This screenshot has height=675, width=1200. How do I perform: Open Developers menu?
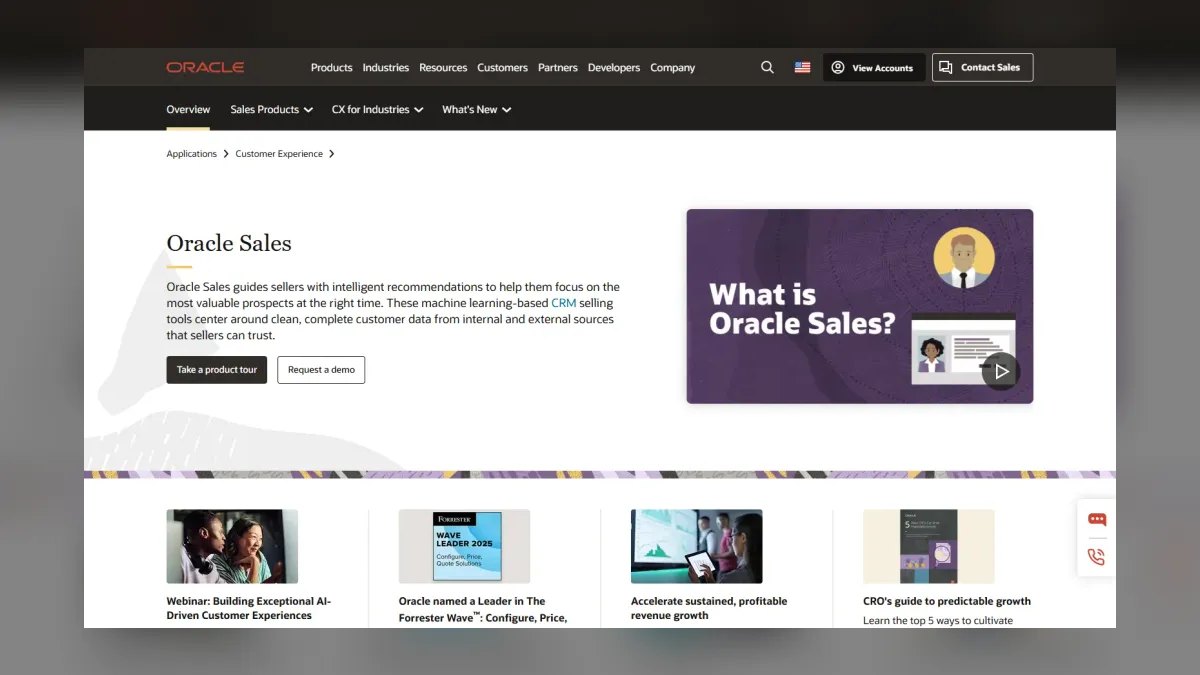point(614,67)
